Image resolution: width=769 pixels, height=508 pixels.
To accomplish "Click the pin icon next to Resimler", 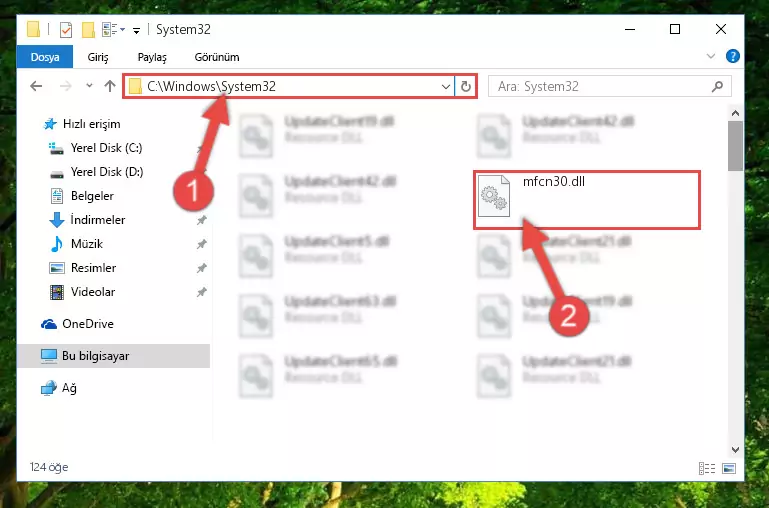I will coord(201,268).
